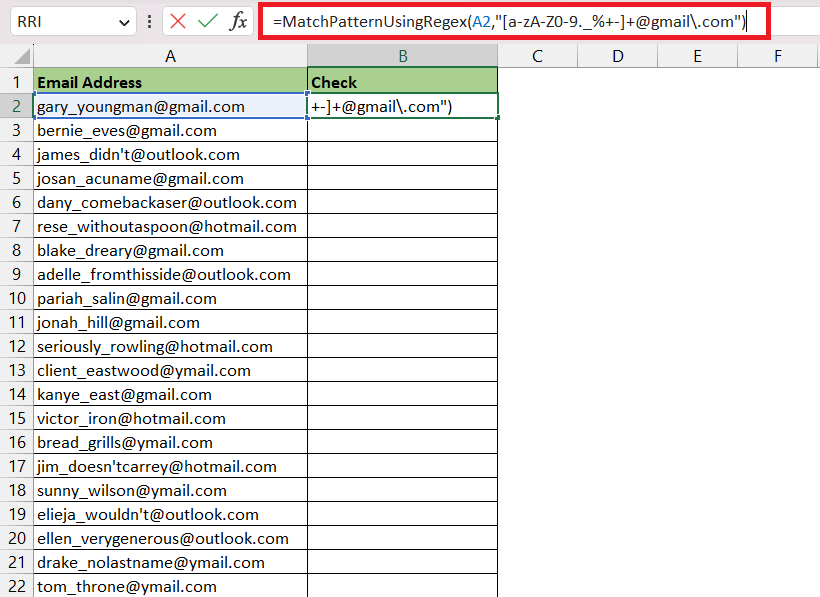The width and height of the screenshot is (820, 597).
Task: Click the Email Address header cell
Action: [x=170, y=82]
